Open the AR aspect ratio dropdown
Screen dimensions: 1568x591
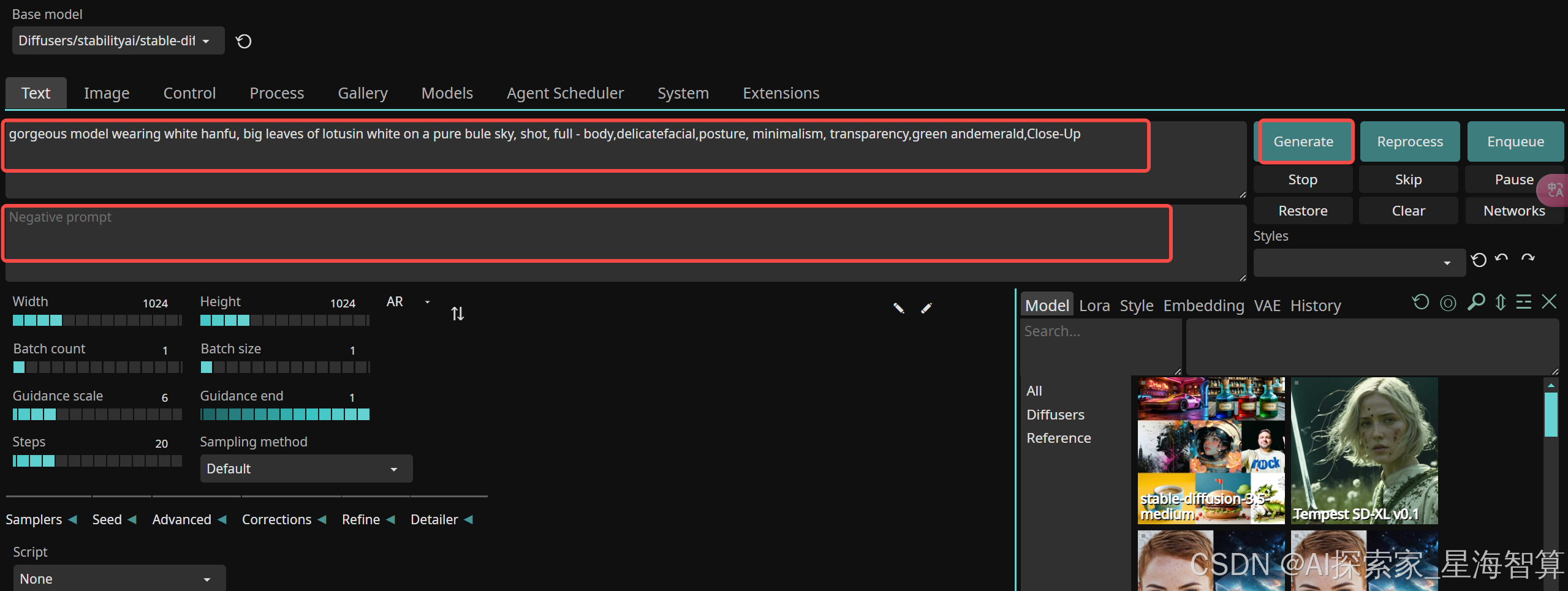click(x=409, y=302)
